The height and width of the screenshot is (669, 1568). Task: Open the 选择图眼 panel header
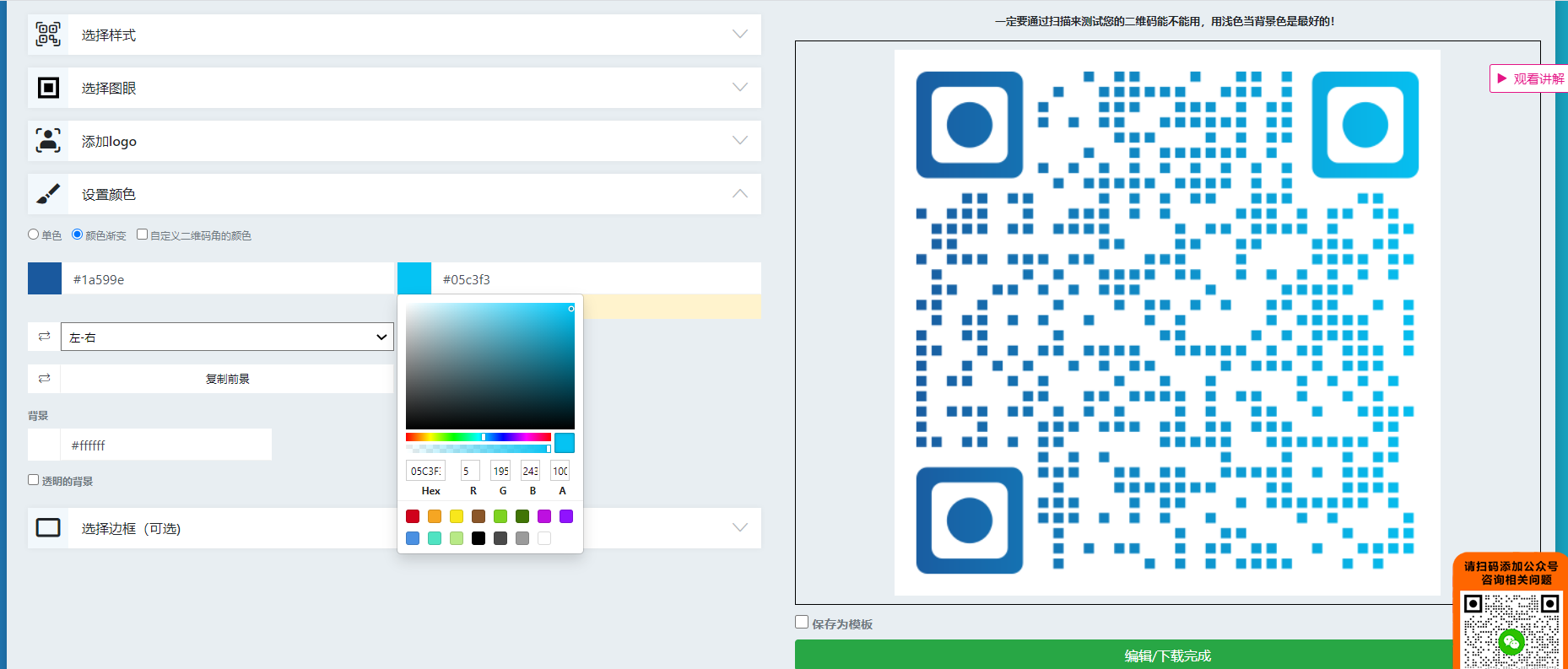[394, 88]
